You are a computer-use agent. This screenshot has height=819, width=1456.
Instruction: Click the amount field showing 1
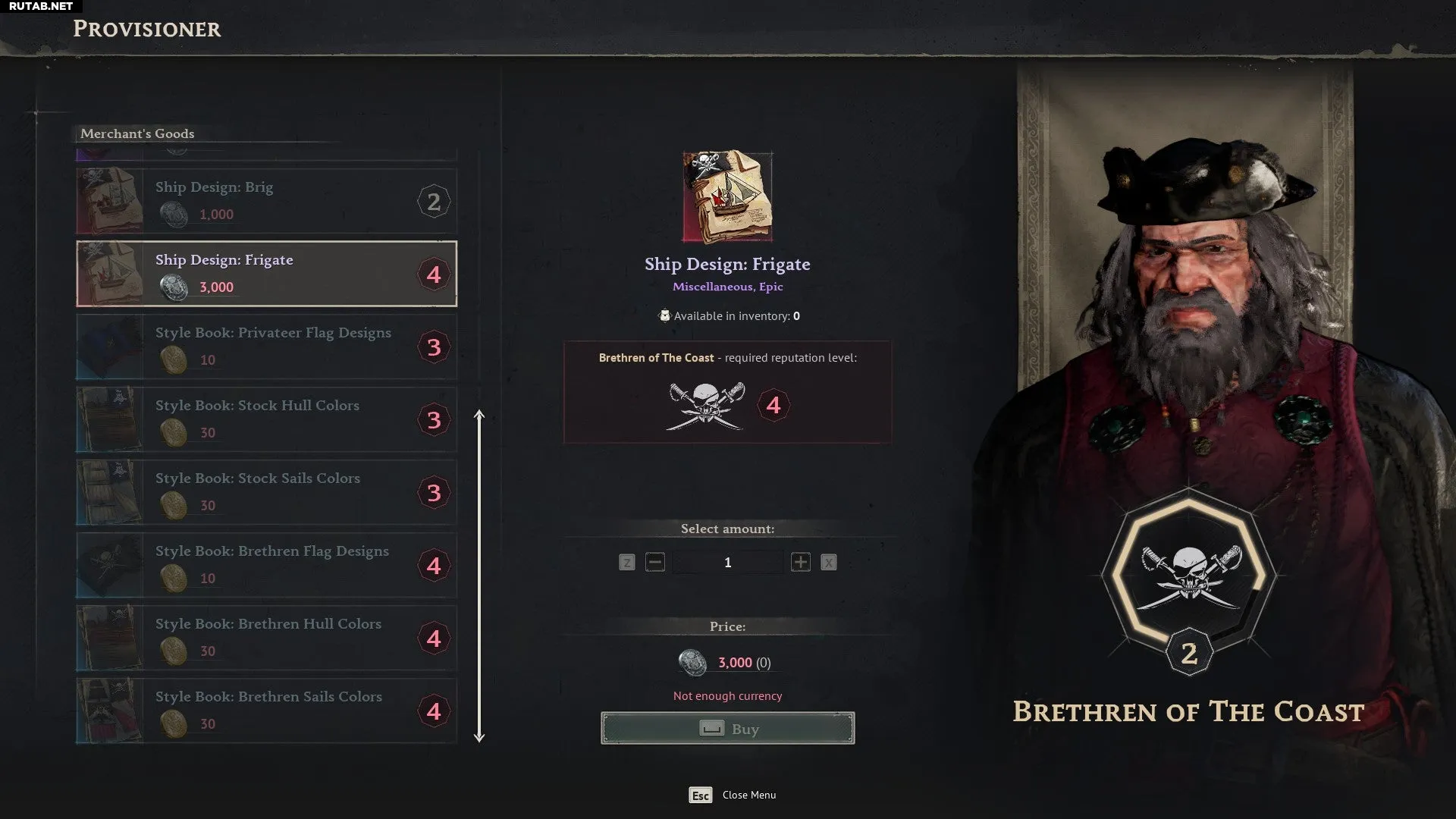pos(727,562)
